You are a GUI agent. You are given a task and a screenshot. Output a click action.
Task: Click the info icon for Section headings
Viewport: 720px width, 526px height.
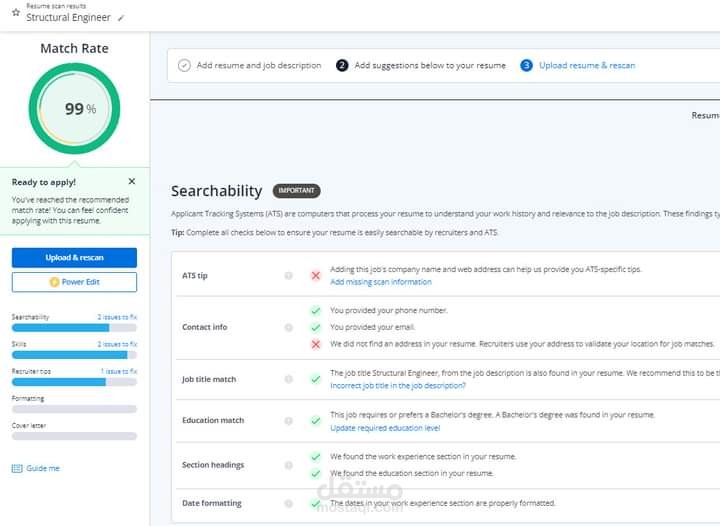tap(288, 465)
